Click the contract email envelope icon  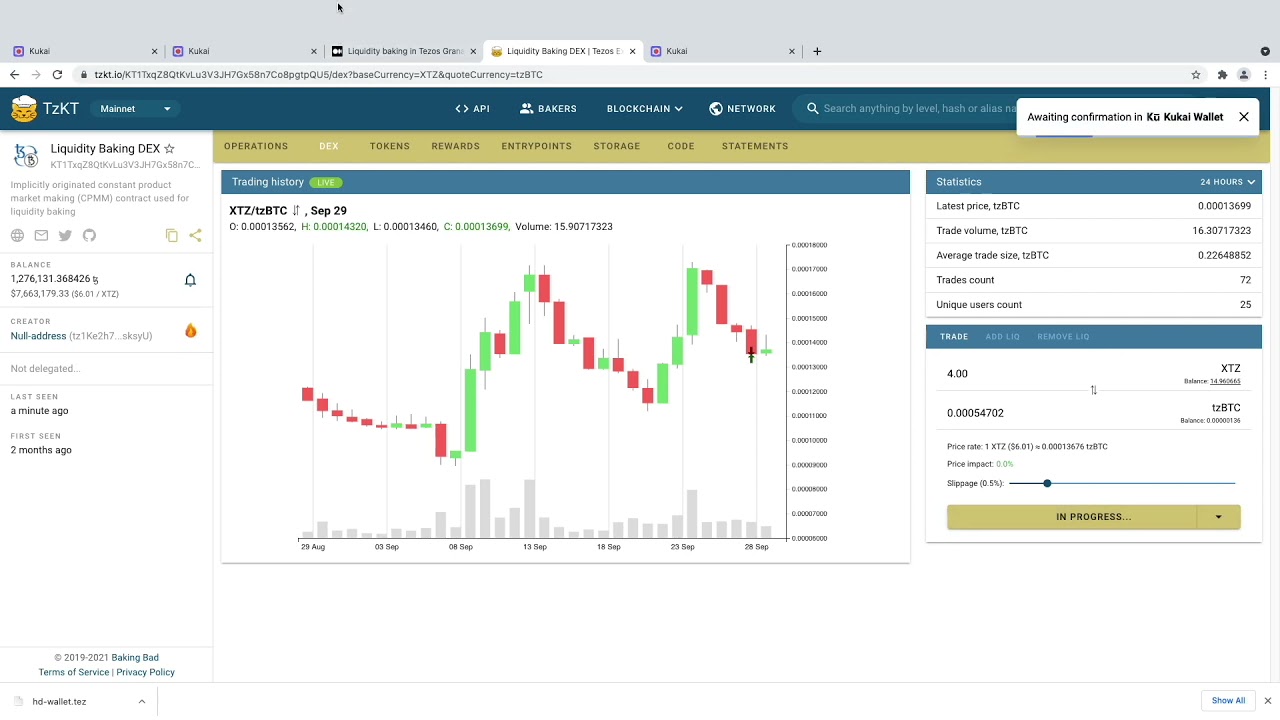41,235
